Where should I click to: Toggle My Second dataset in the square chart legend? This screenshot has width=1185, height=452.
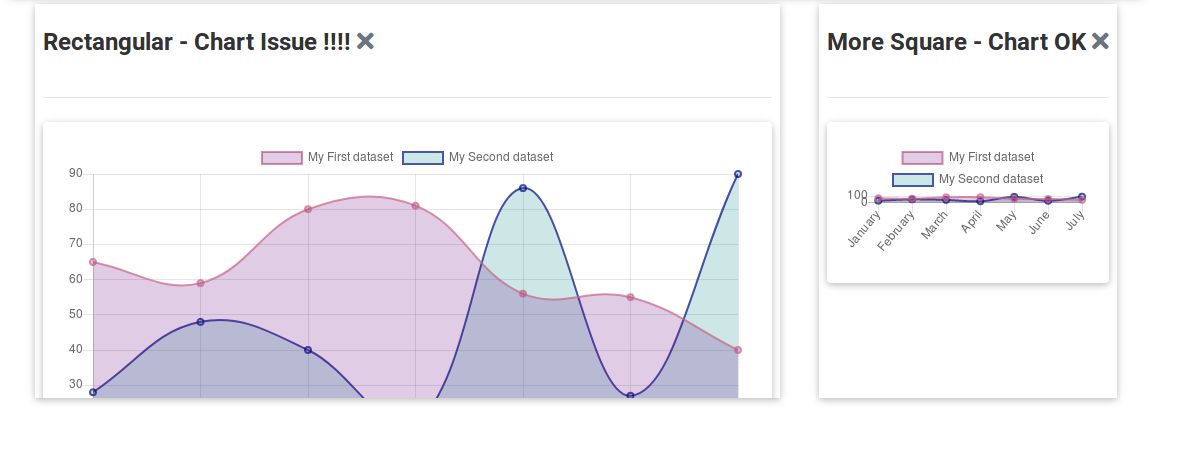968,179
